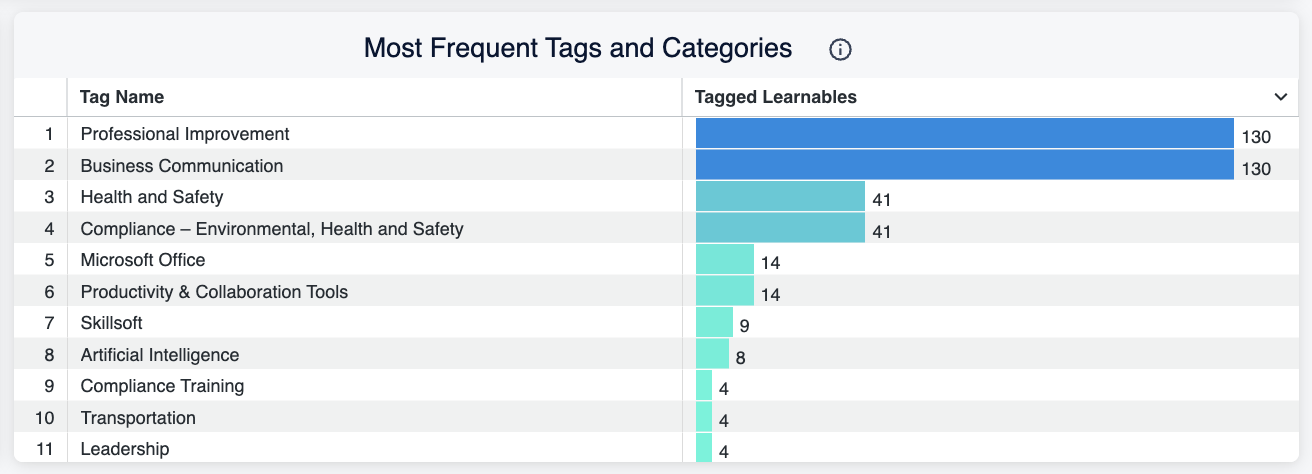The height and width of the screenshot is (474, 1312).
Task: Open Productivity & Collaboration Tools tag
Action: tap(214, 292)
